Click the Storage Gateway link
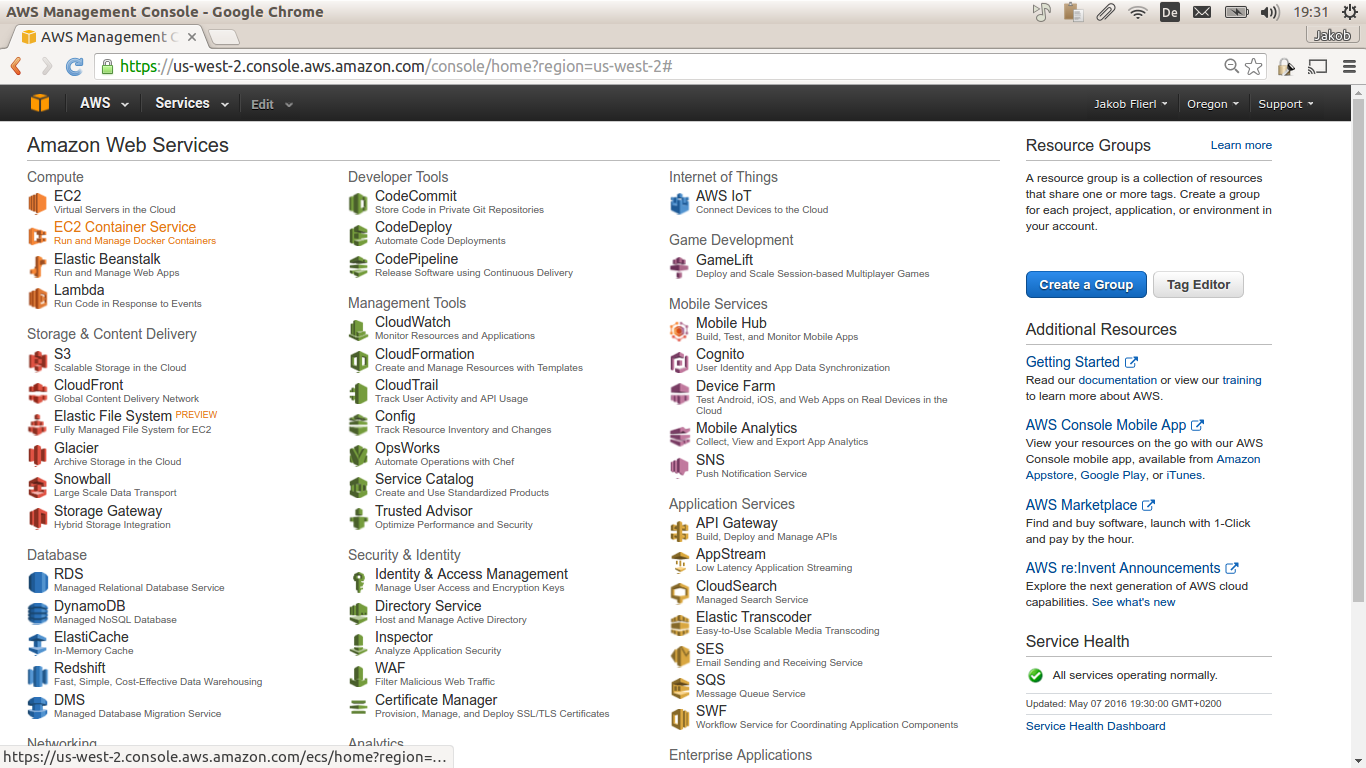Image resolution: width=1366 pixels, height=768 pixels. click(108, 511)
